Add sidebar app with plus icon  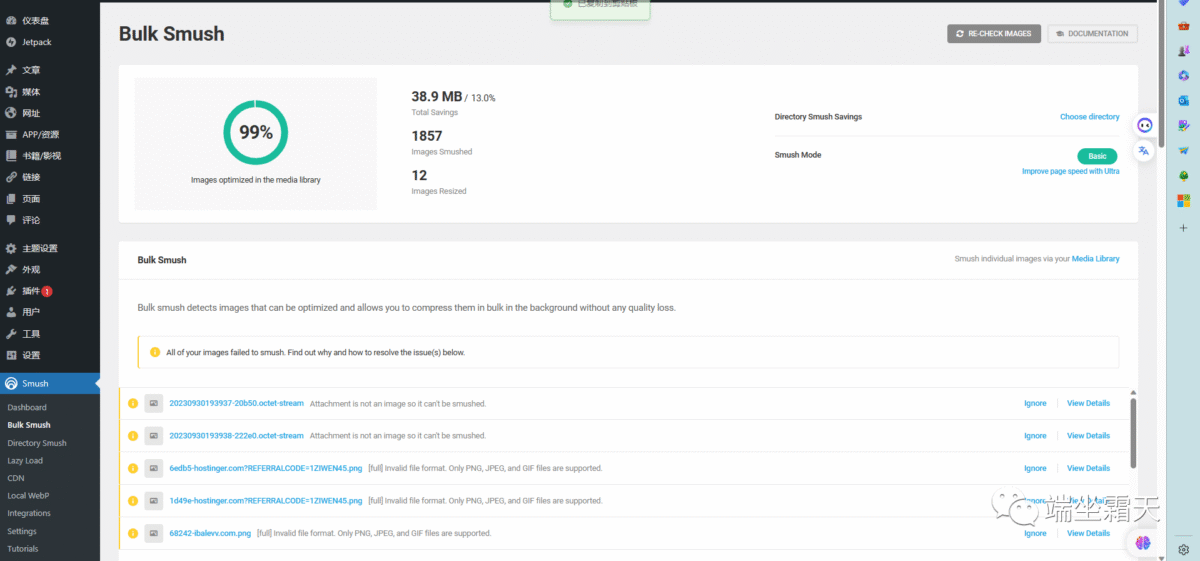tap(1184, 227)
